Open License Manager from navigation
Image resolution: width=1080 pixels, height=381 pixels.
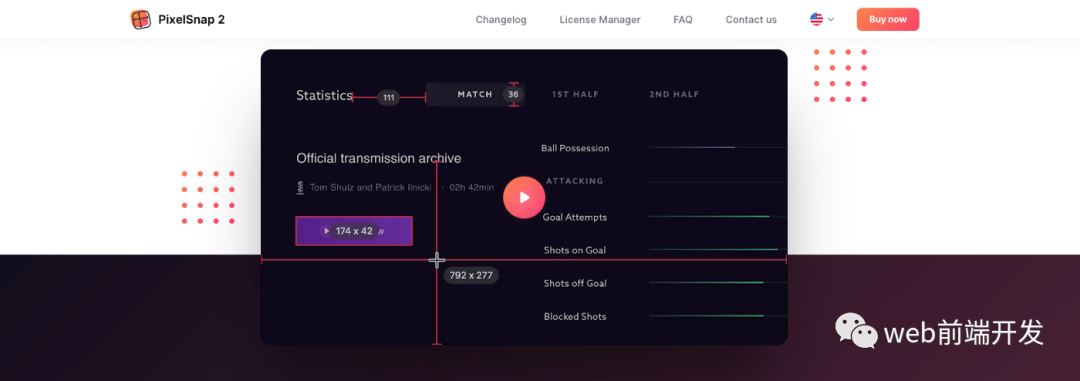(600, 20)
